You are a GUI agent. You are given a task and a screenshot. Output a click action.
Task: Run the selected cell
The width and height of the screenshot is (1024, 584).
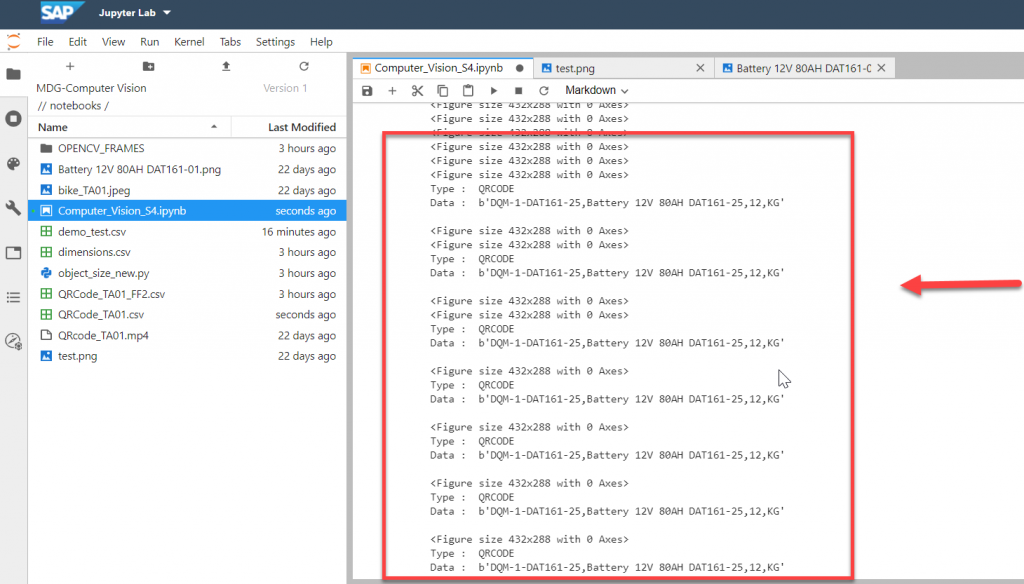pos(493,91)
